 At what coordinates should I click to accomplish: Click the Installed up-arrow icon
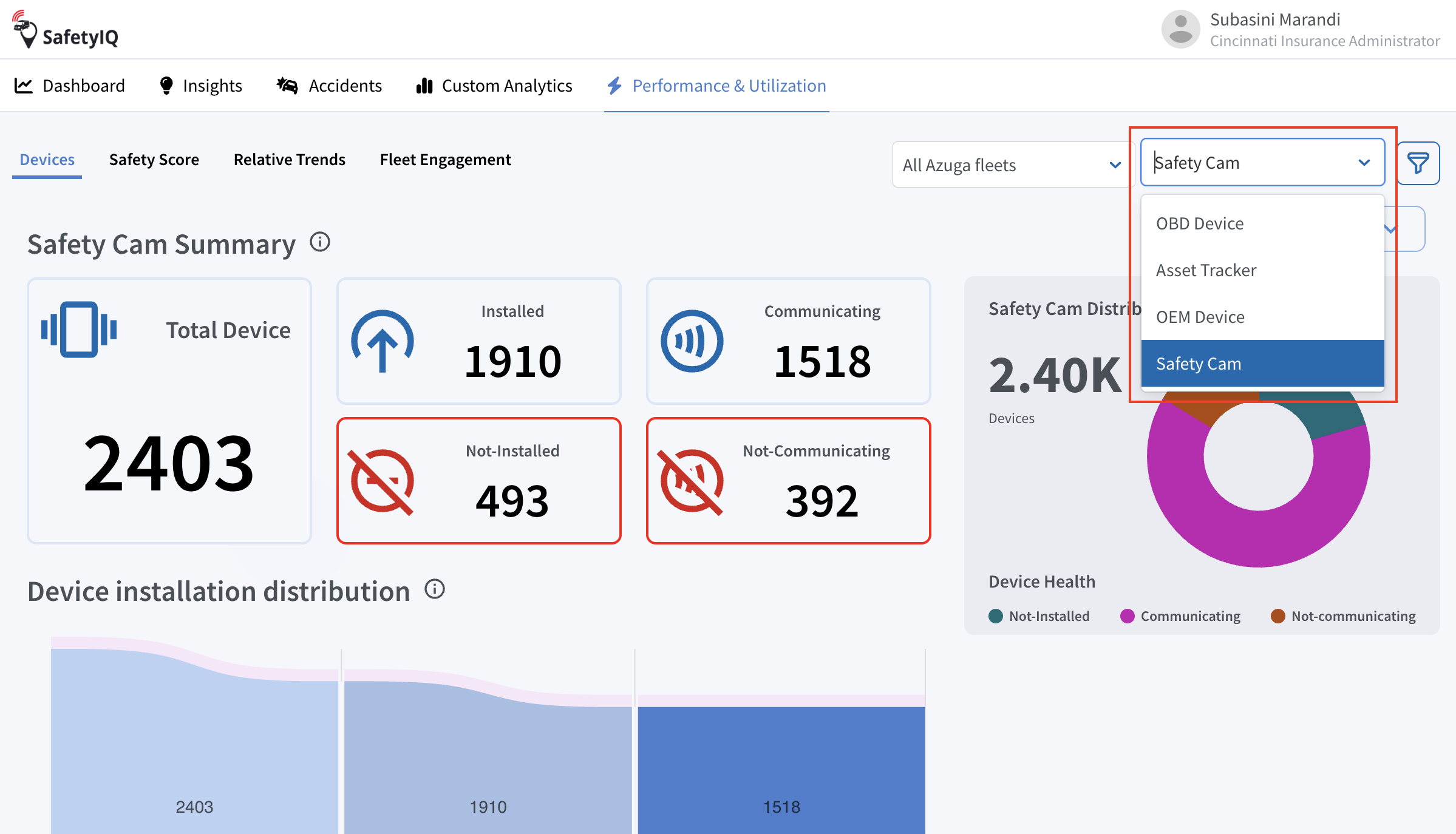pyautogui.click(x=383, y=341)
